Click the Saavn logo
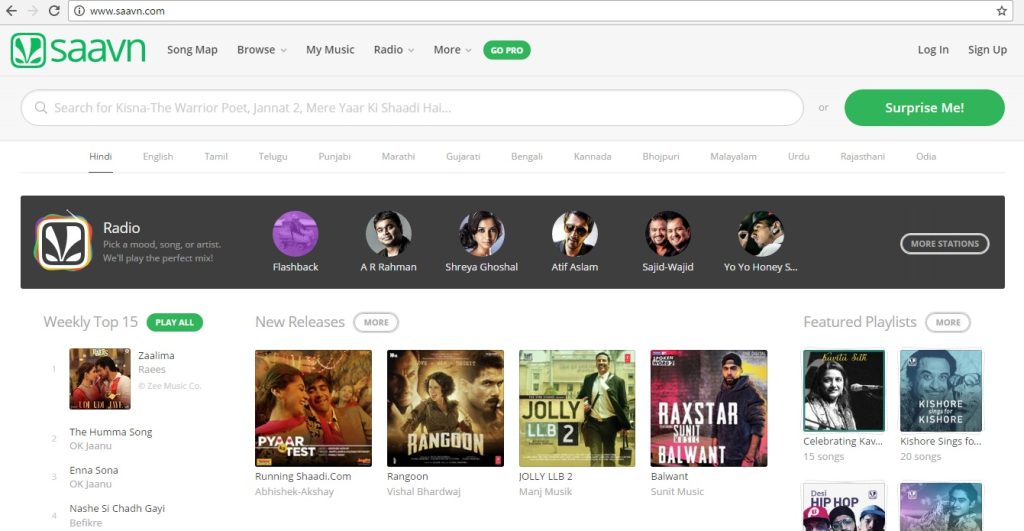This screenshot has width=1024, height=531. tap(78, 50)
